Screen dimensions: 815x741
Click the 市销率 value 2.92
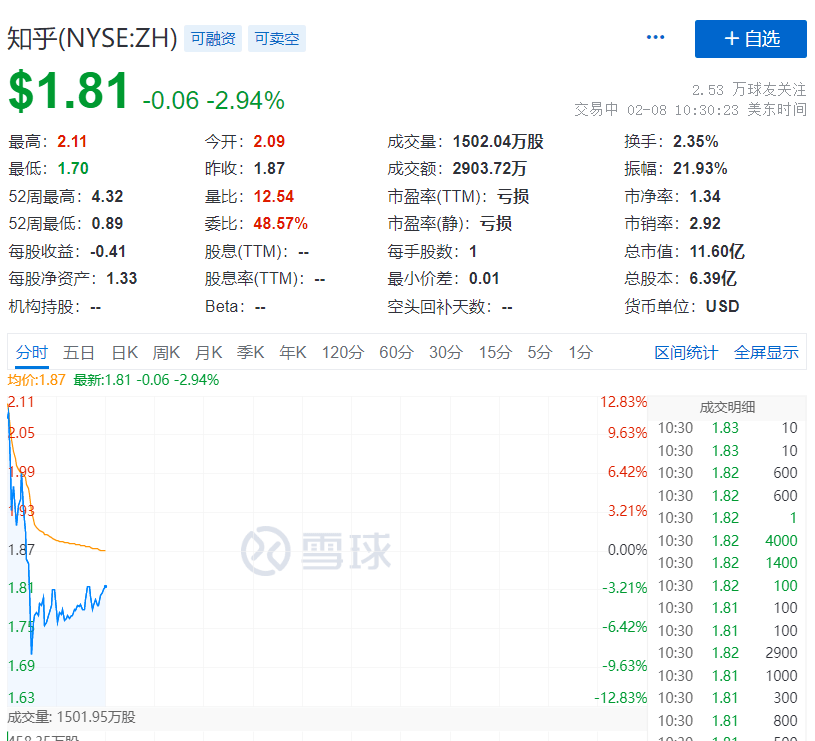tap(705, 223)
